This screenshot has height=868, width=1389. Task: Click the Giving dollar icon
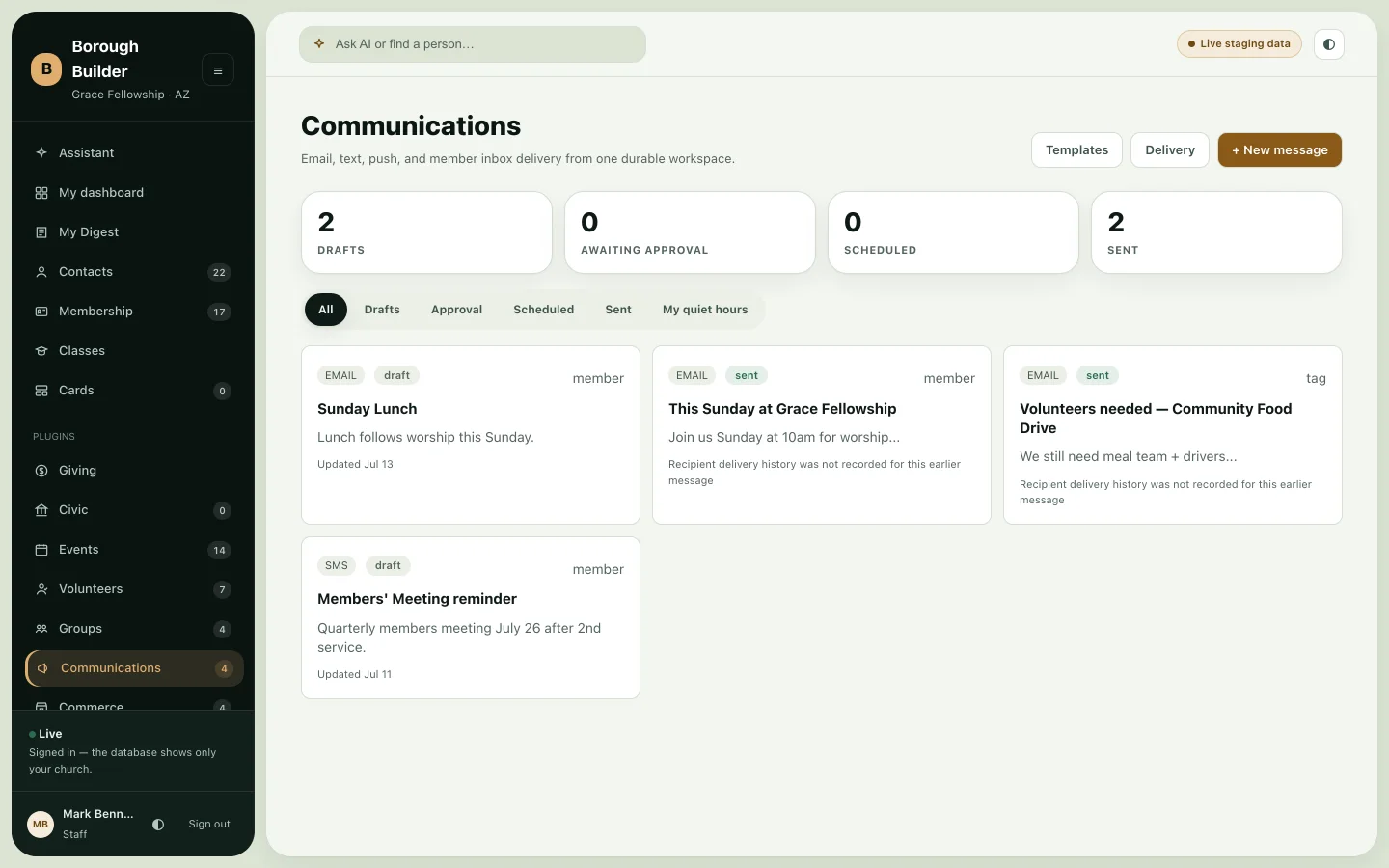tap(41, 471)
